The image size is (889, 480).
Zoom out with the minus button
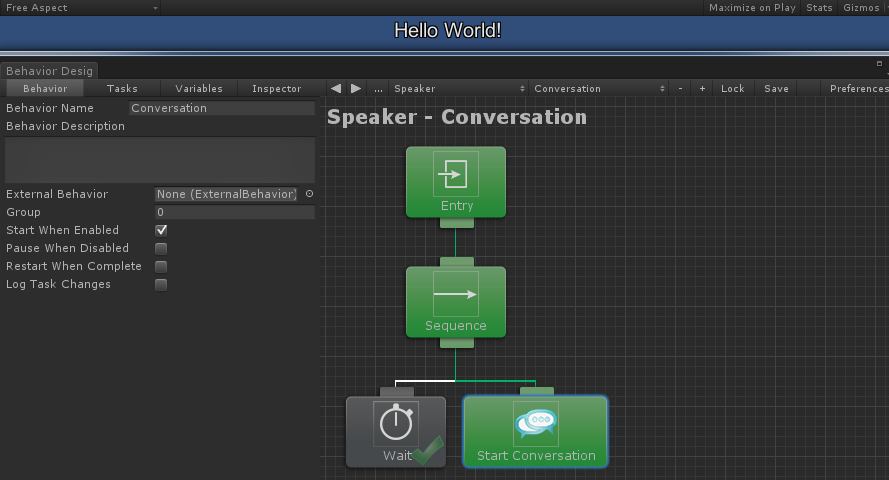pyautogui.click(x=680, y=88)
